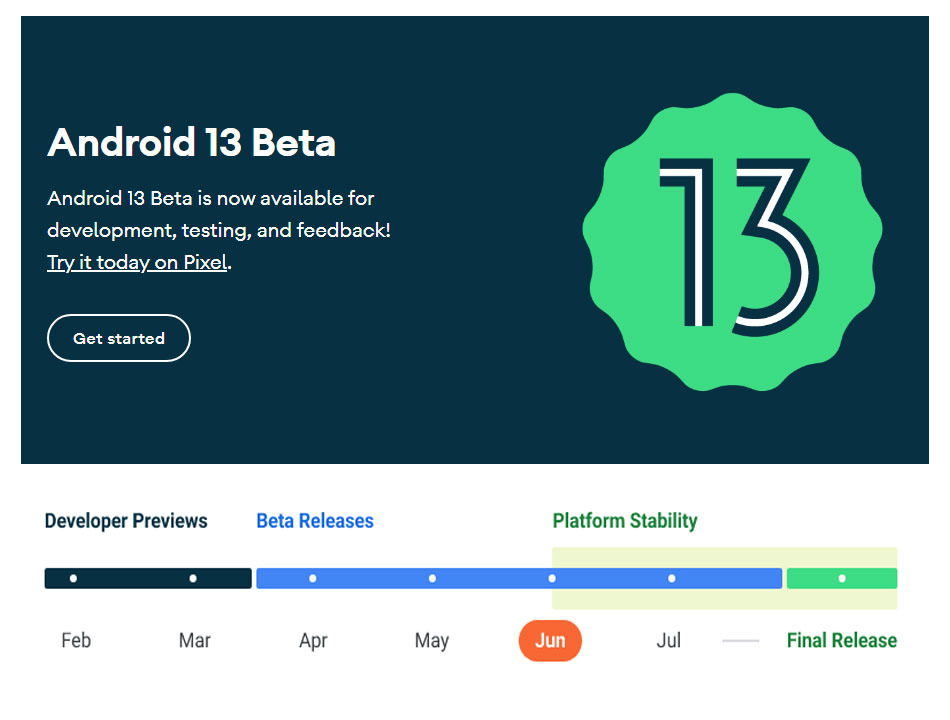The image size is (950, 720).
Task: Click the dot on the green Final Release bar
Action: click(x=842, y=579)
